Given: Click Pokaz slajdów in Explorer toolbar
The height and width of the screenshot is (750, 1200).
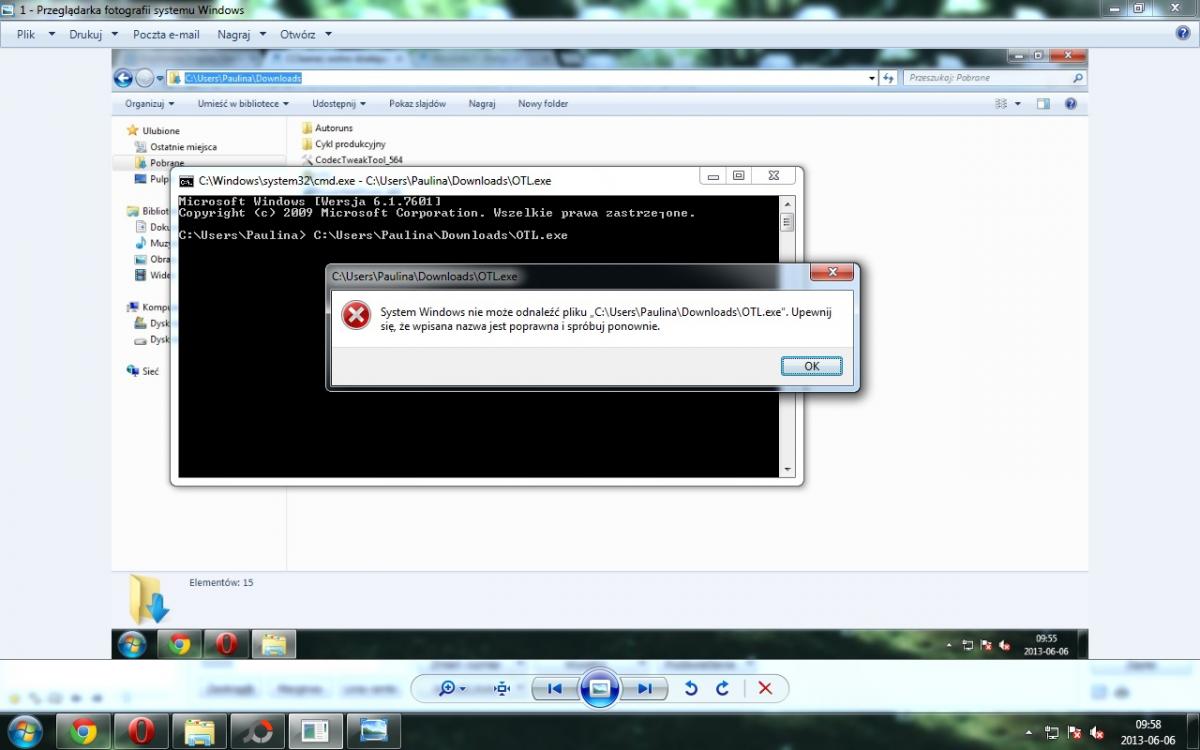Looking at the screenshot, I should [417, 104].
